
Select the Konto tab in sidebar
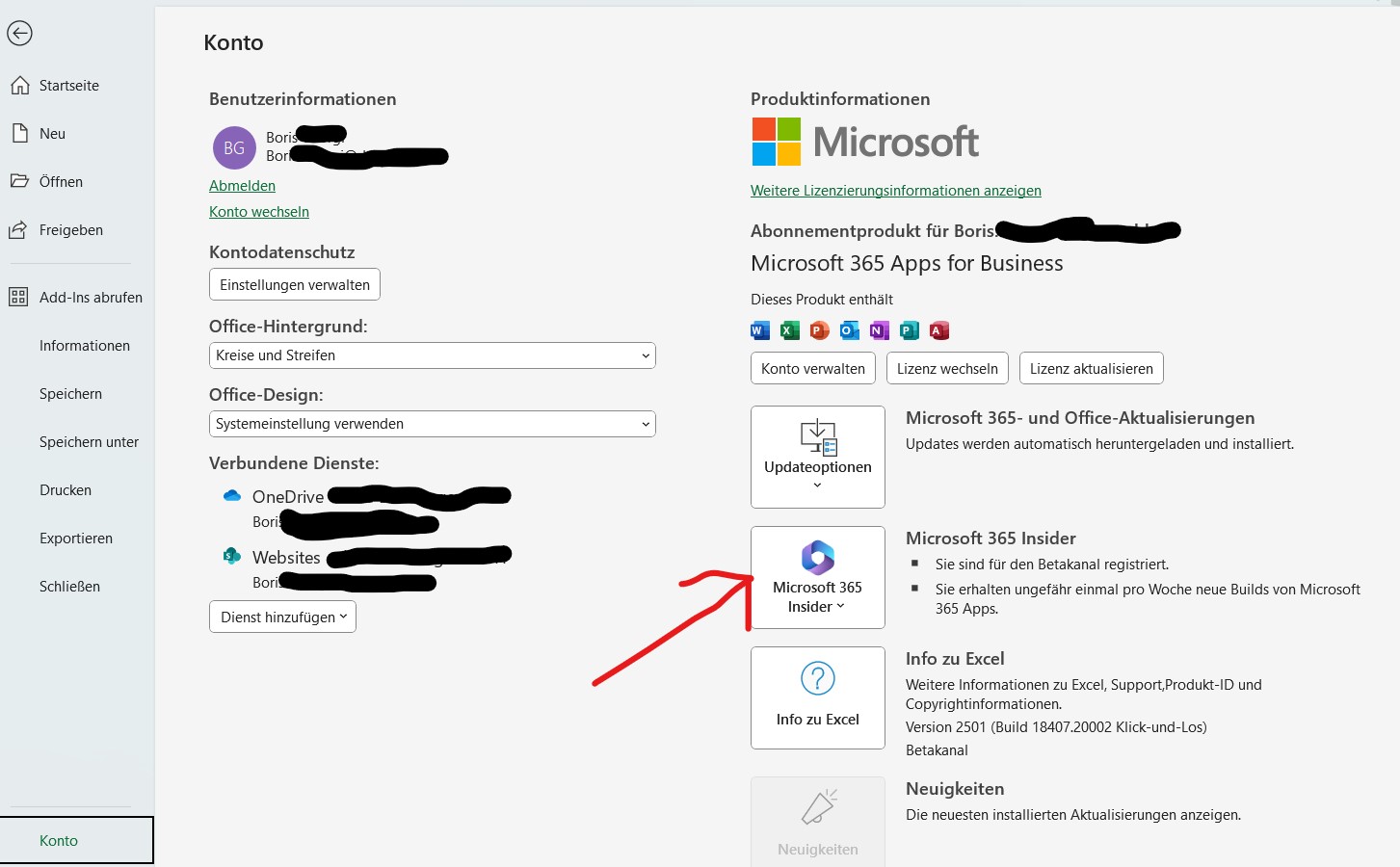tap(77, 840)
